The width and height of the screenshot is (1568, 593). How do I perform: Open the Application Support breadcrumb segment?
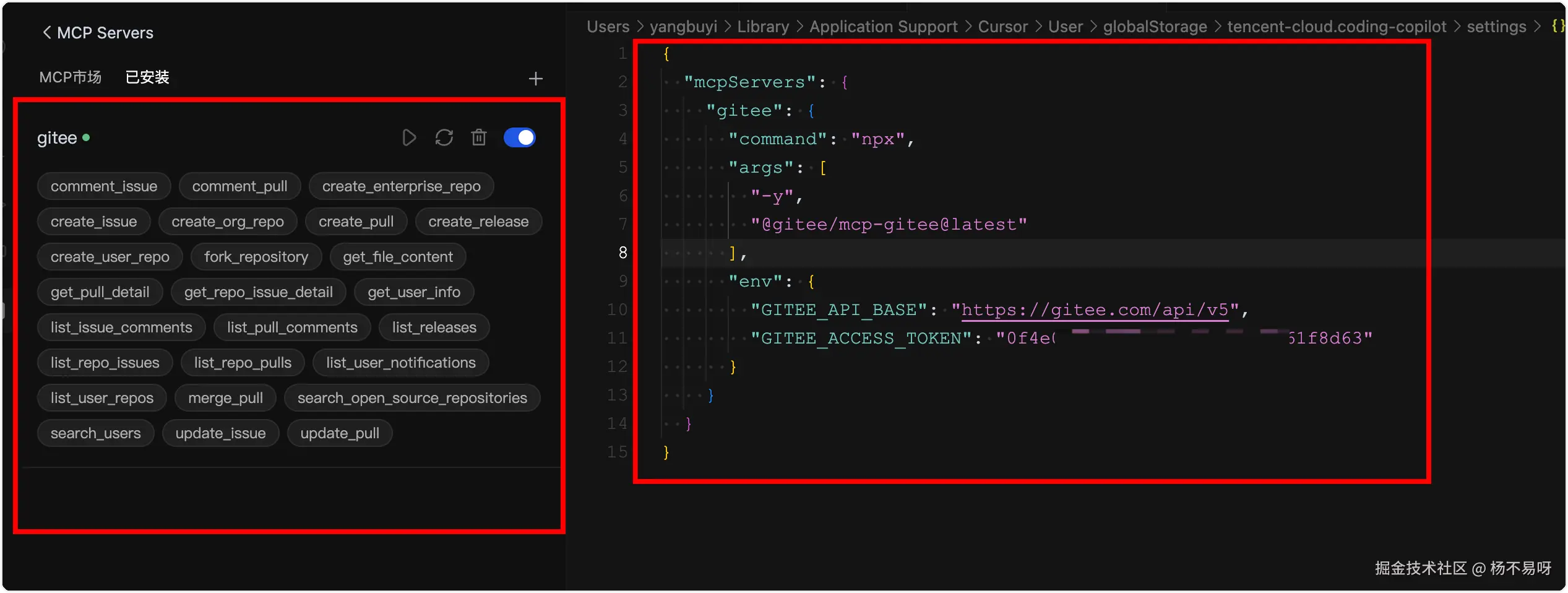coord(884,27)
